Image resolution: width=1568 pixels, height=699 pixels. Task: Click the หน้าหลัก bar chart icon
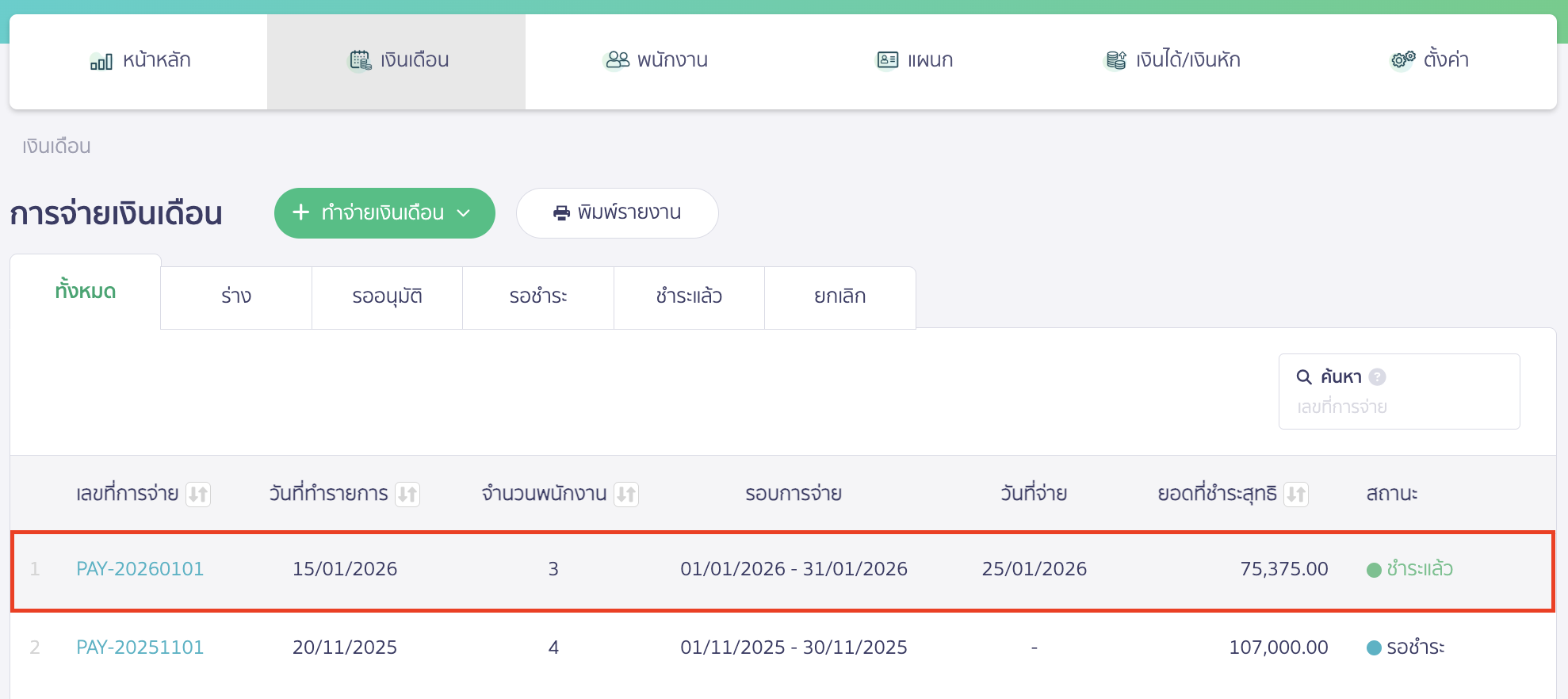click(x=101, y=61)
